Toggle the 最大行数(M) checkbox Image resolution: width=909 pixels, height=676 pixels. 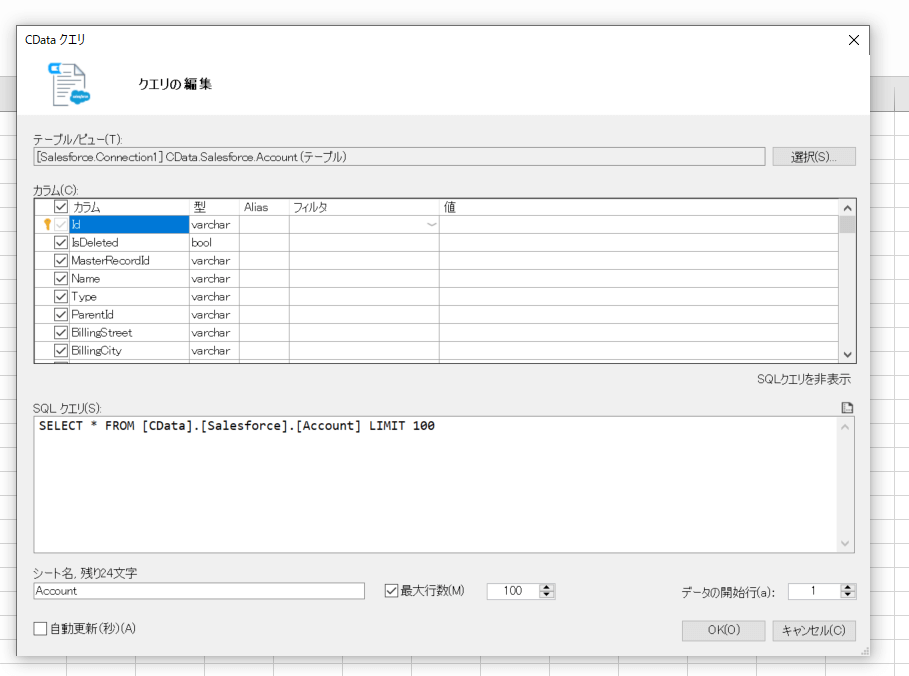point(391,591)
